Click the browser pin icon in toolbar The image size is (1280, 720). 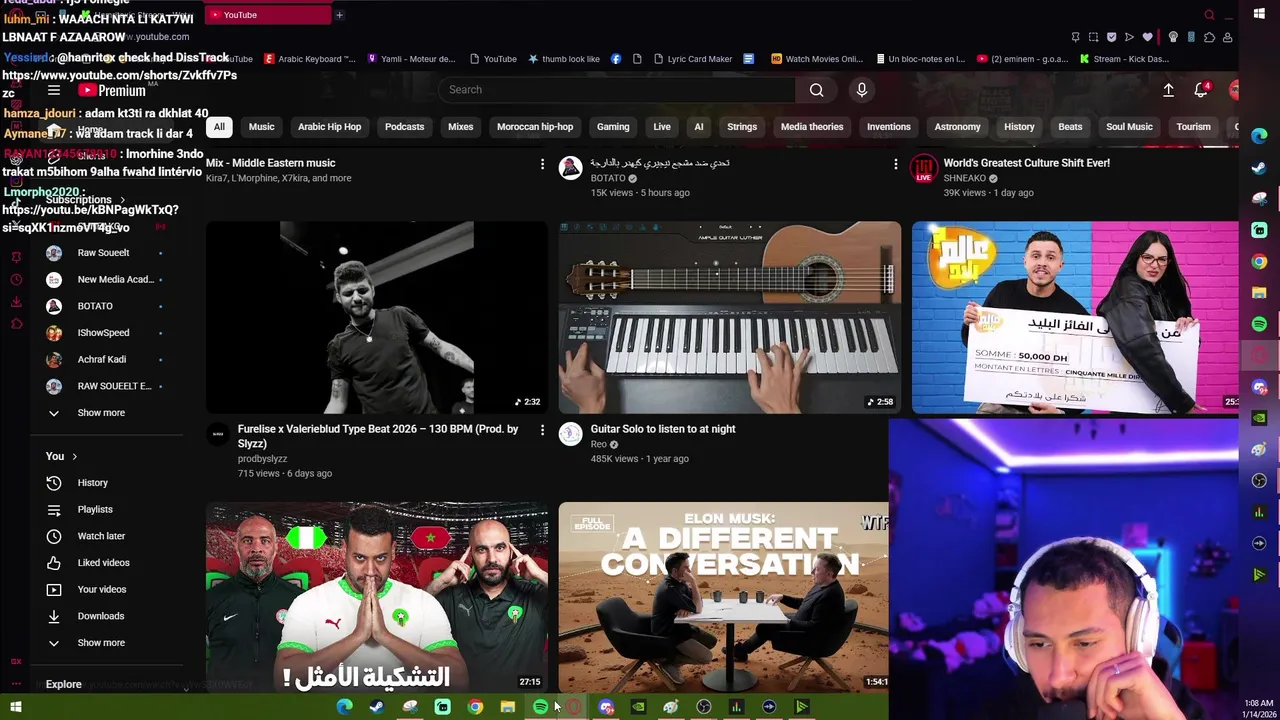(1075, 37)
